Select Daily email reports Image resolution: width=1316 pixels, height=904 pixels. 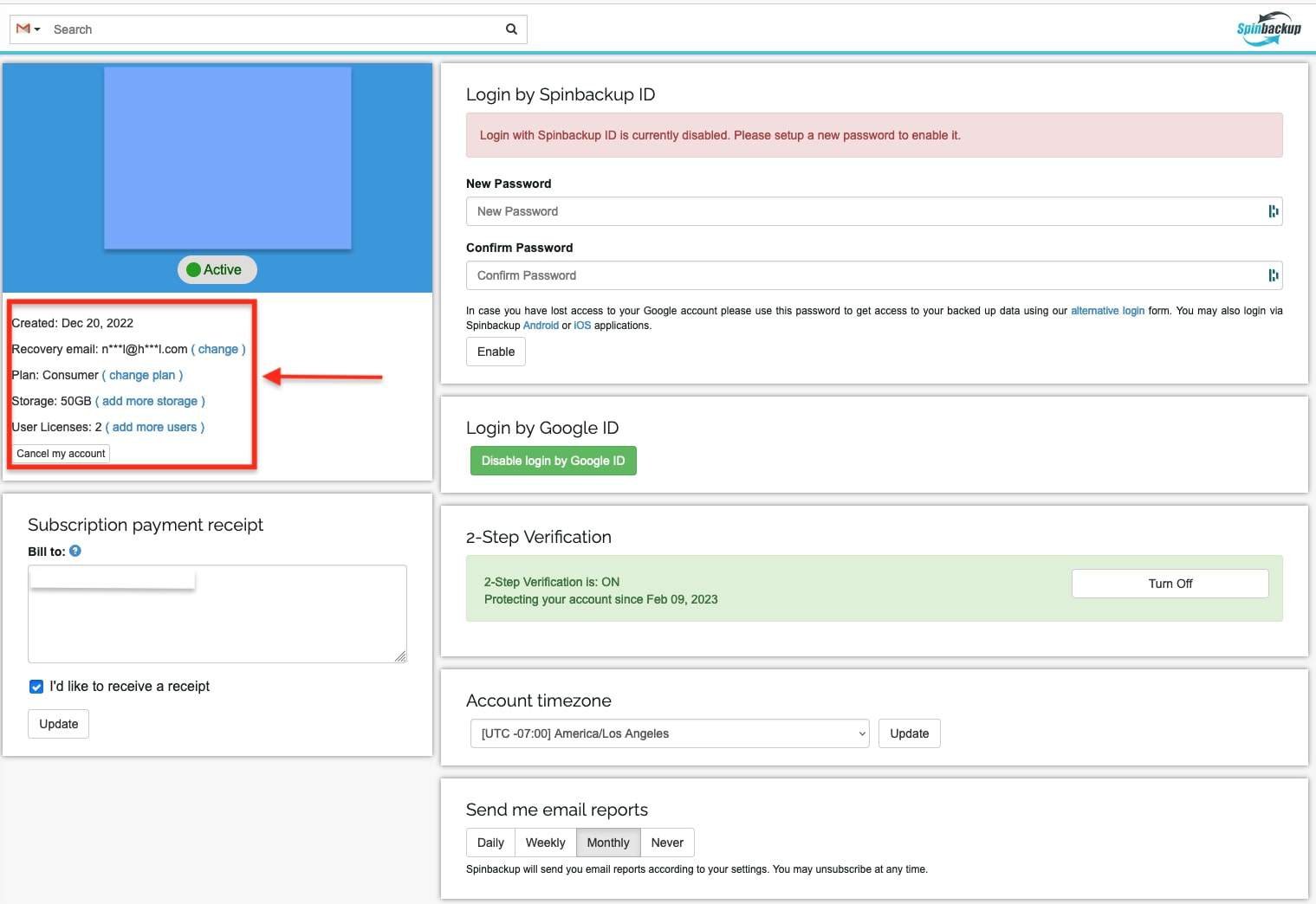pyautogui.click(x=490, y=843)
